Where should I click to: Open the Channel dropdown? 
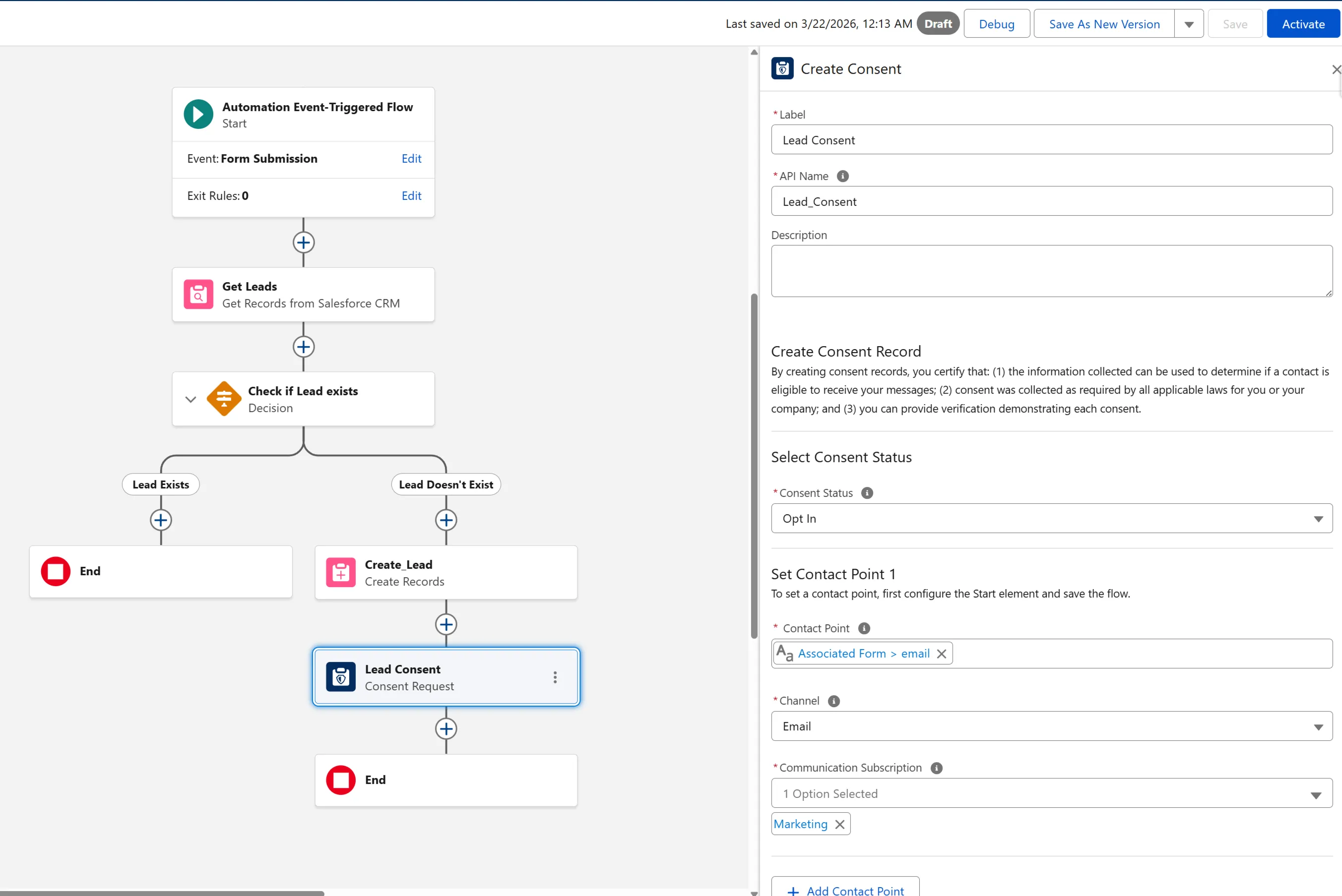tap(1052, 726)
